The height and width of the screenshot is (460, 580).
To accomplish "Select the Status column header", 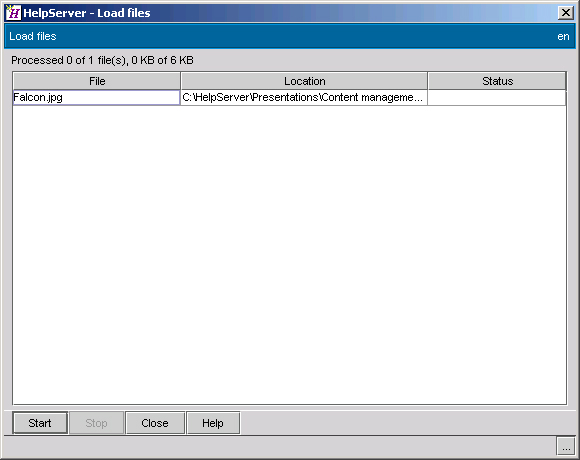I will tap(497, 81).
